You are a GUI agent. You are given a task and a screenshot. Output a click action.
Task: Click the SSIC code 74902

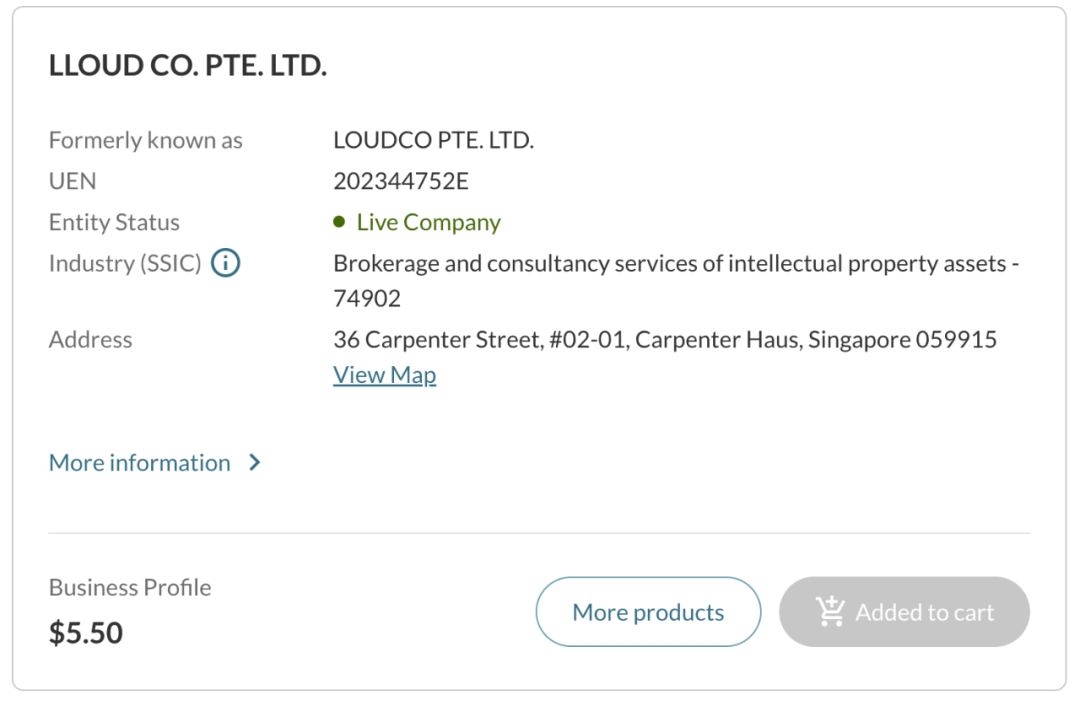coord(367,298)
